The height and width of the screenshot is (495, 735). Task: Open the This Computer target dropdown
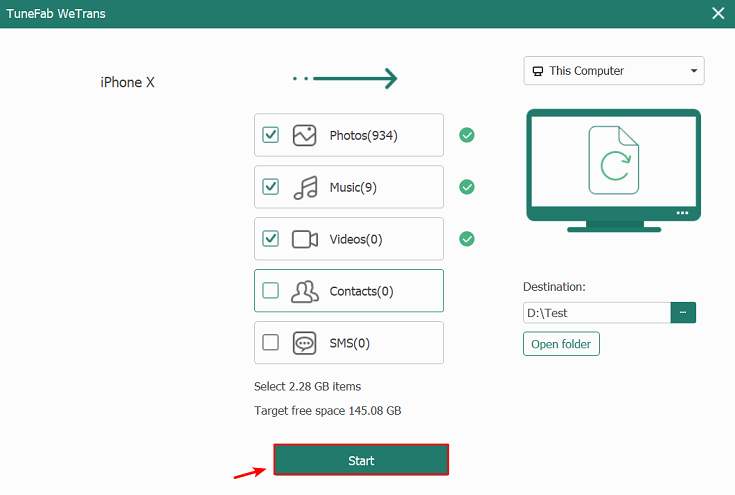click(x=614, y=71)
